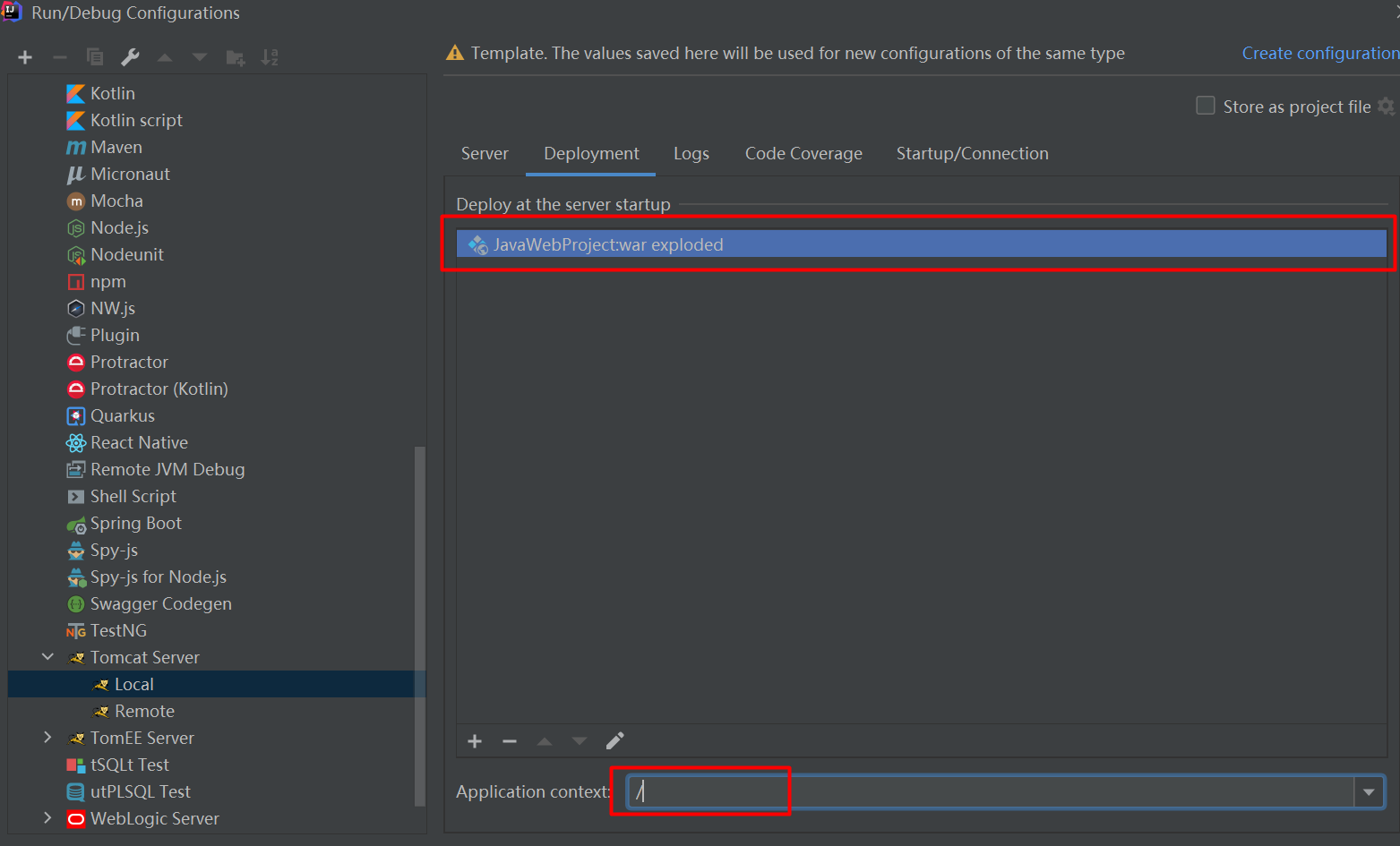The width and height of the screenshot is (1400, 846).
Task: Switch to the Server tab
Action: click(x=485, y=153)
